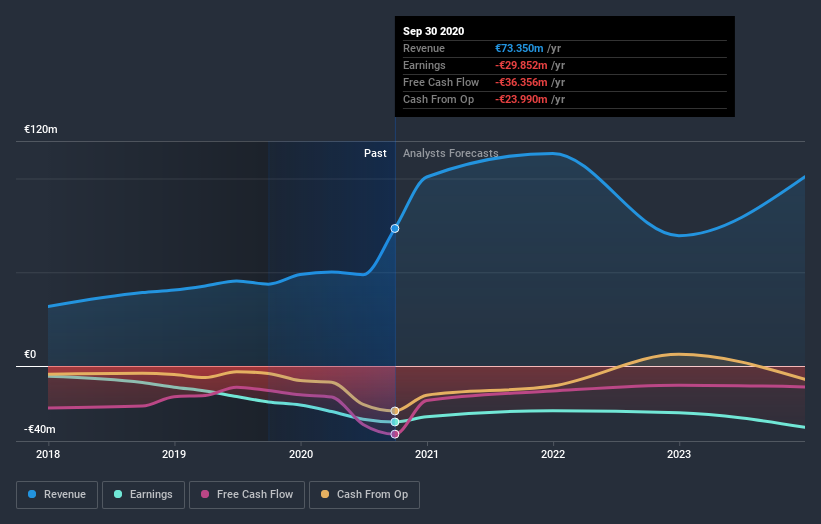Viewport: 821px width, 524px height.
Task: Click the €73.350m revenue value
Action: 519,48
